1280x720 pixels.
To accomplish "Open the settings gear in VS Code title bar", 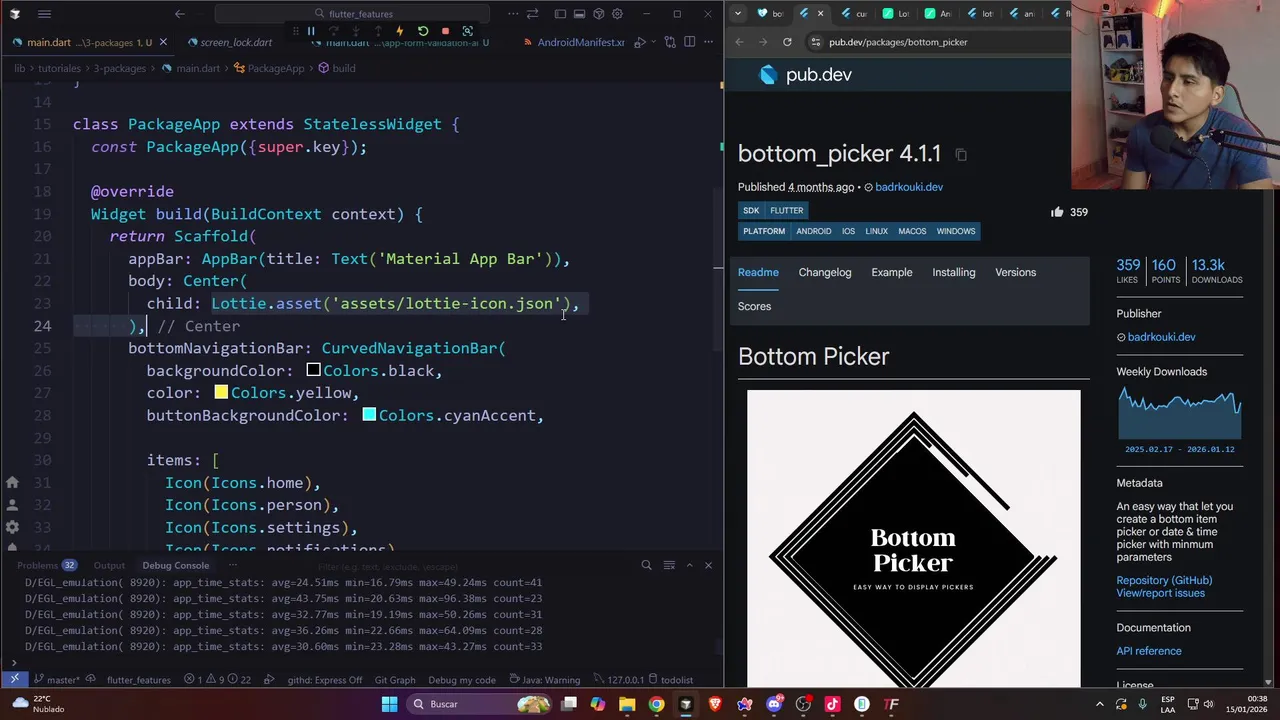I will (x=617, y=14).
